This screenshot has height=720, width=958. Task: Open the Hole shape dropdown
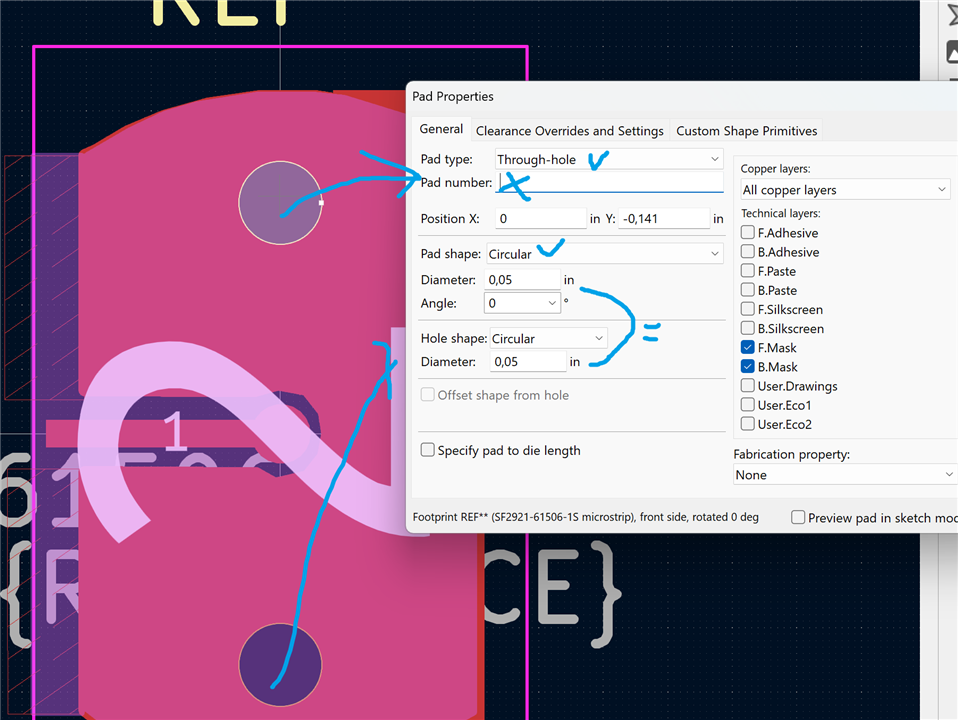548,339
